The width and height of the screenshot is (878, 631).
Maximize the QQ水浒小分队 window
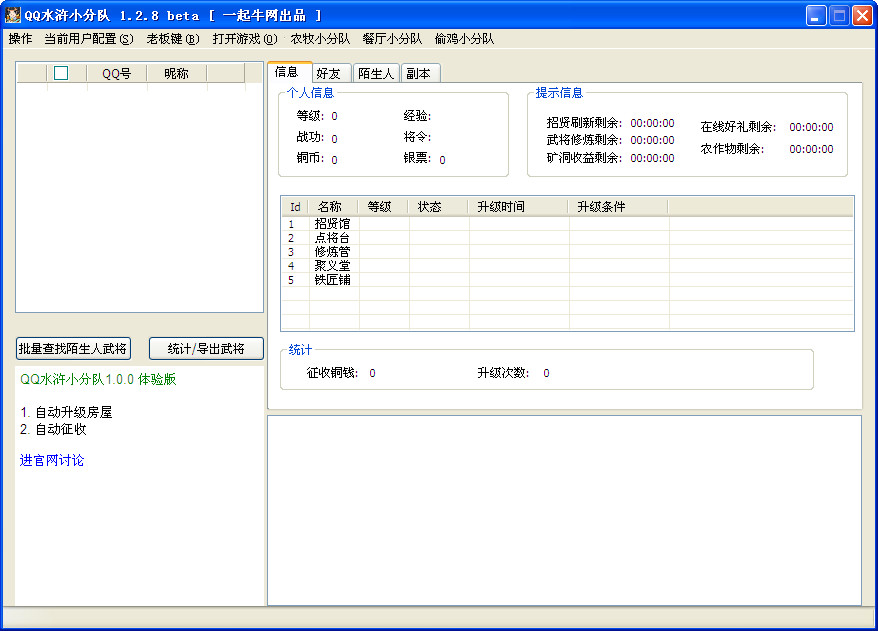tap(839, 16)
